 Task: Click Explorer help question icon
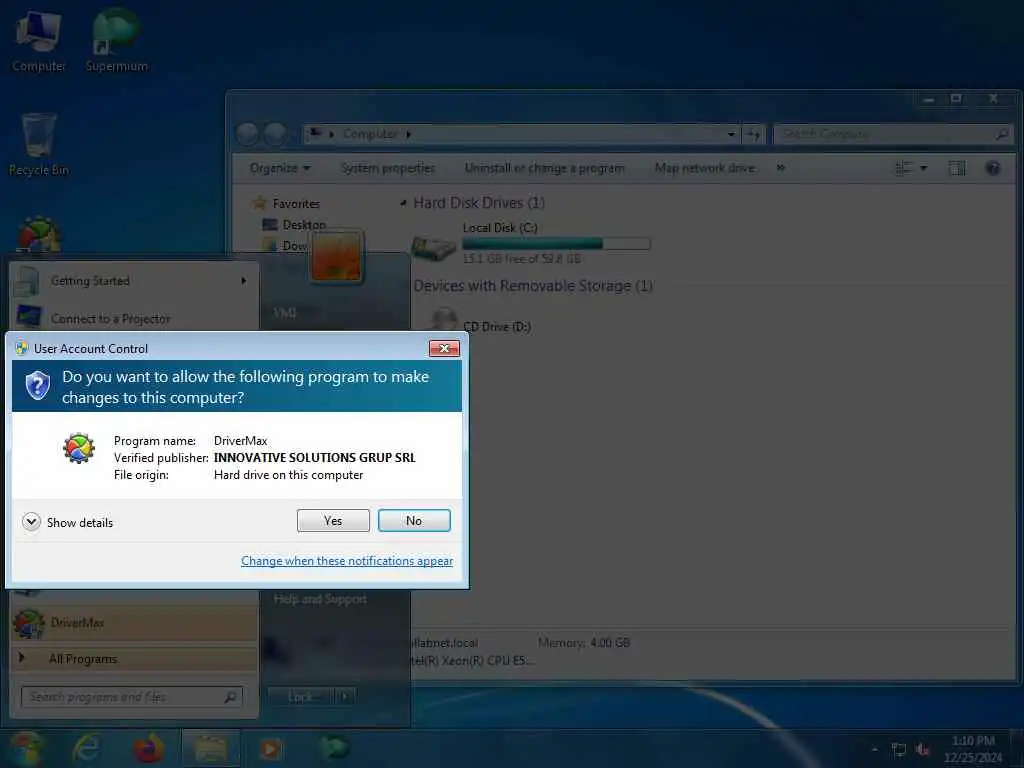(992, 168)
